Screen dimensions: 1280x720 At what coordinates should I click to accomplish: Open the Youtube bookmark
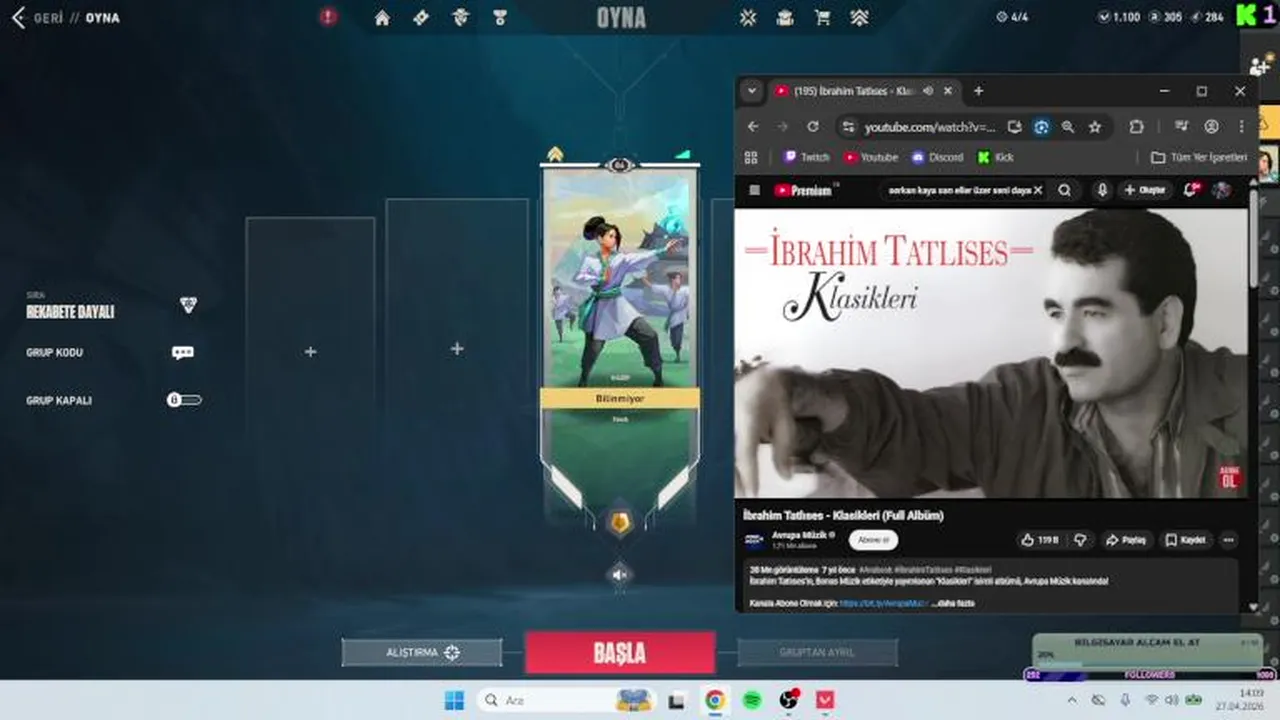[871, 157]
